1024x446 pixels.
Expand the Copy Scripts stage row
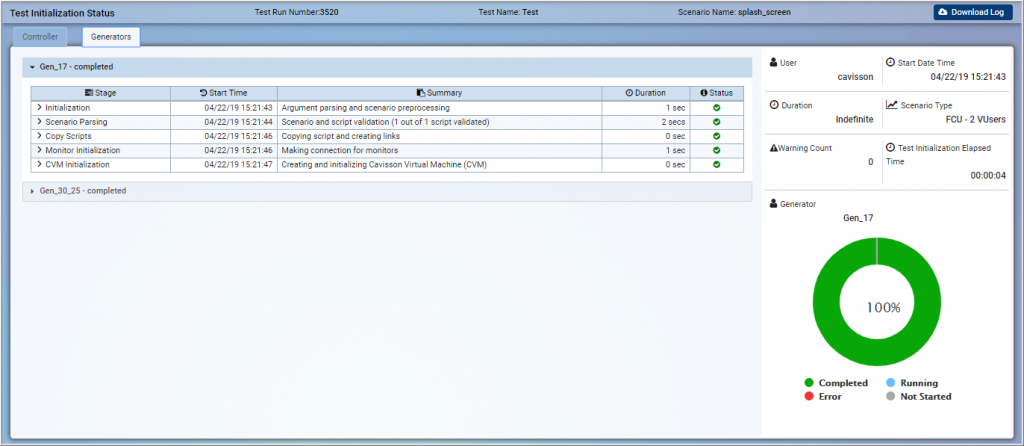click(x=39, y=136)
